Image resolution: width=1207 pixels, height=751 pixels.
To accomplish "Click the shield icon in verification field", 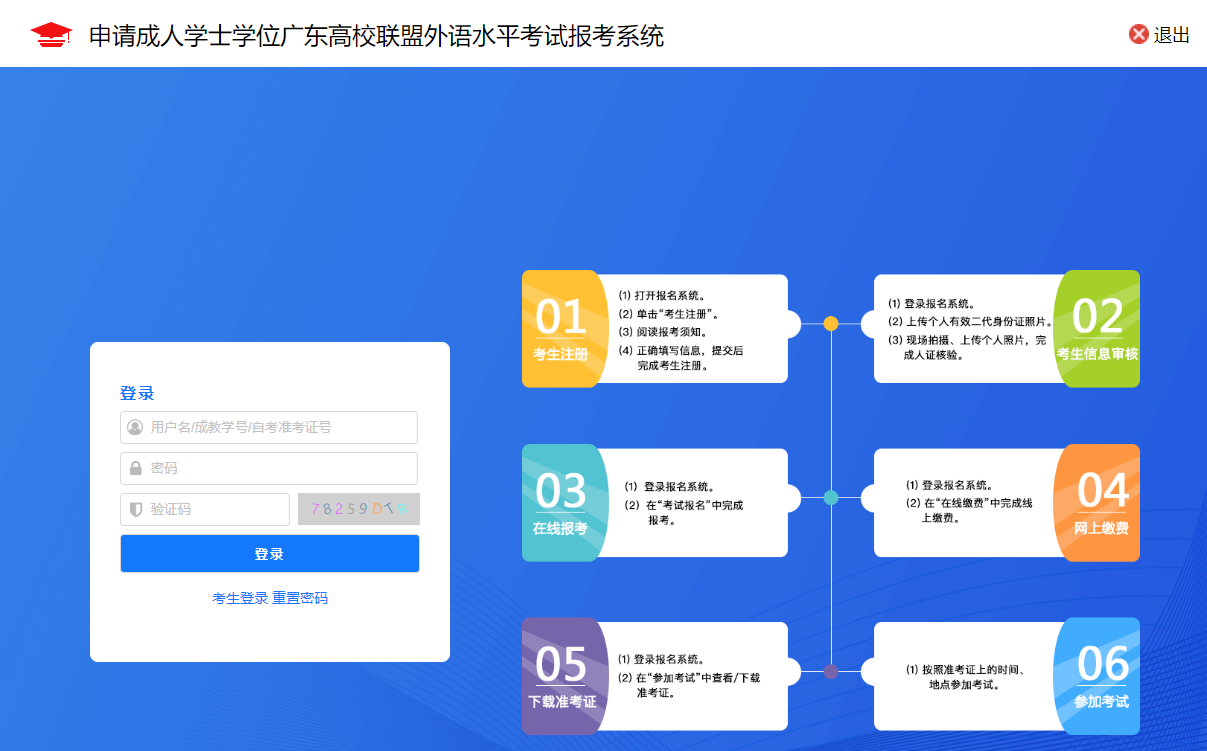I will tap(136, 509).
